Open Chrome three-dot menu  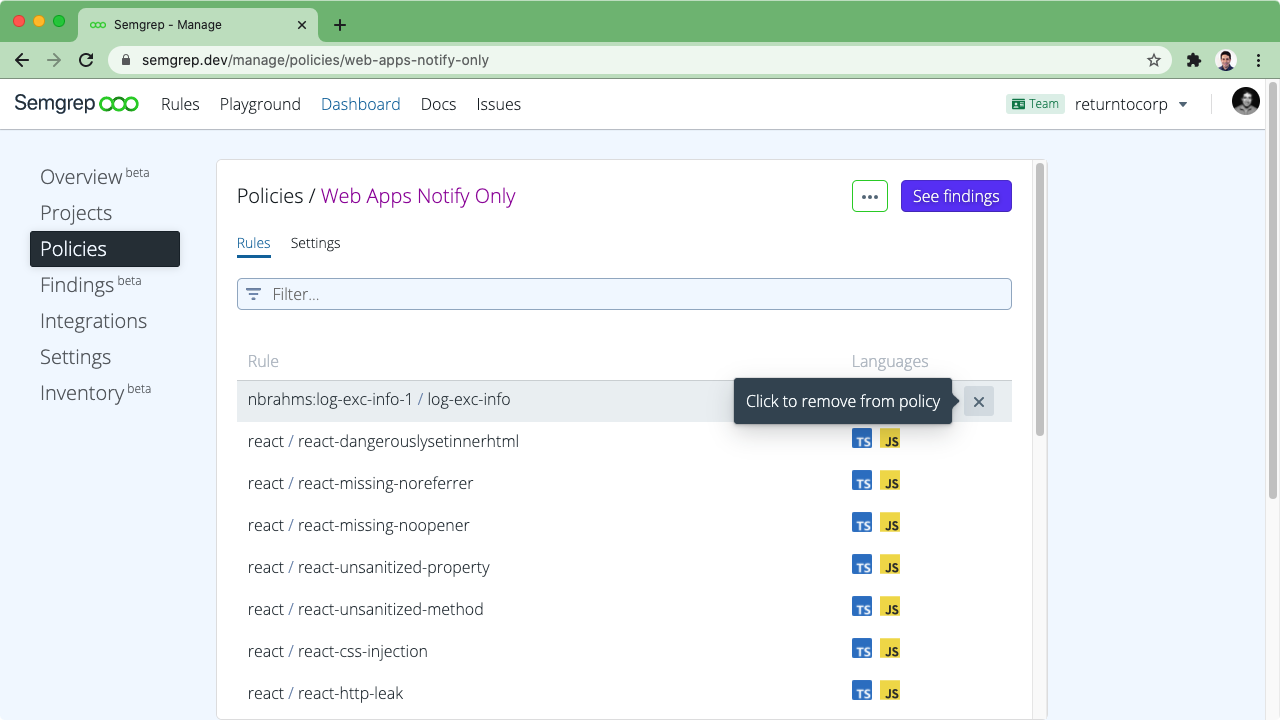point(1258,60)
